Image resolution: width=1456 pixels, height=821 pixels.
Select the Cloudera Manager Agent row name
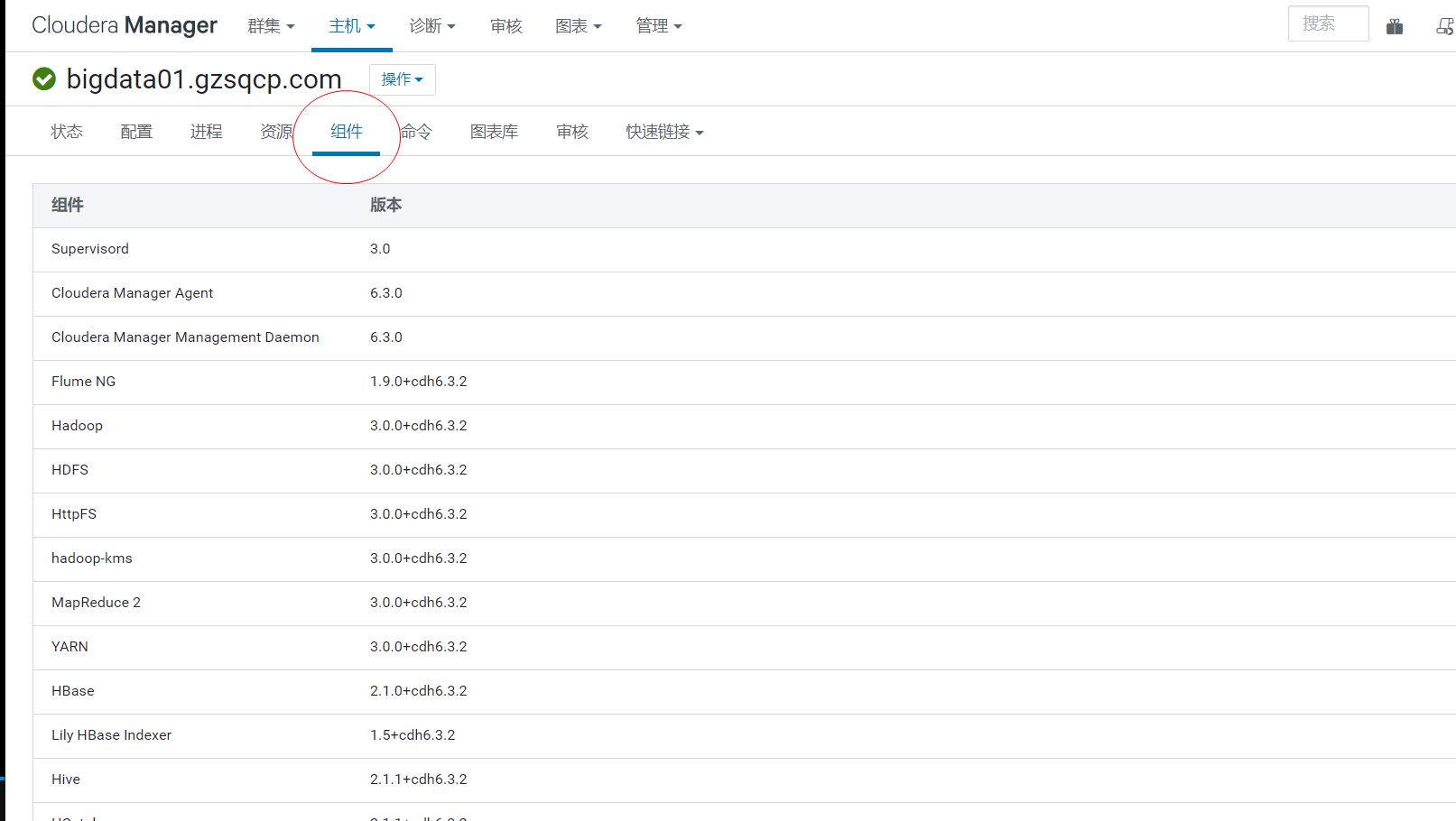pos(133,293)
